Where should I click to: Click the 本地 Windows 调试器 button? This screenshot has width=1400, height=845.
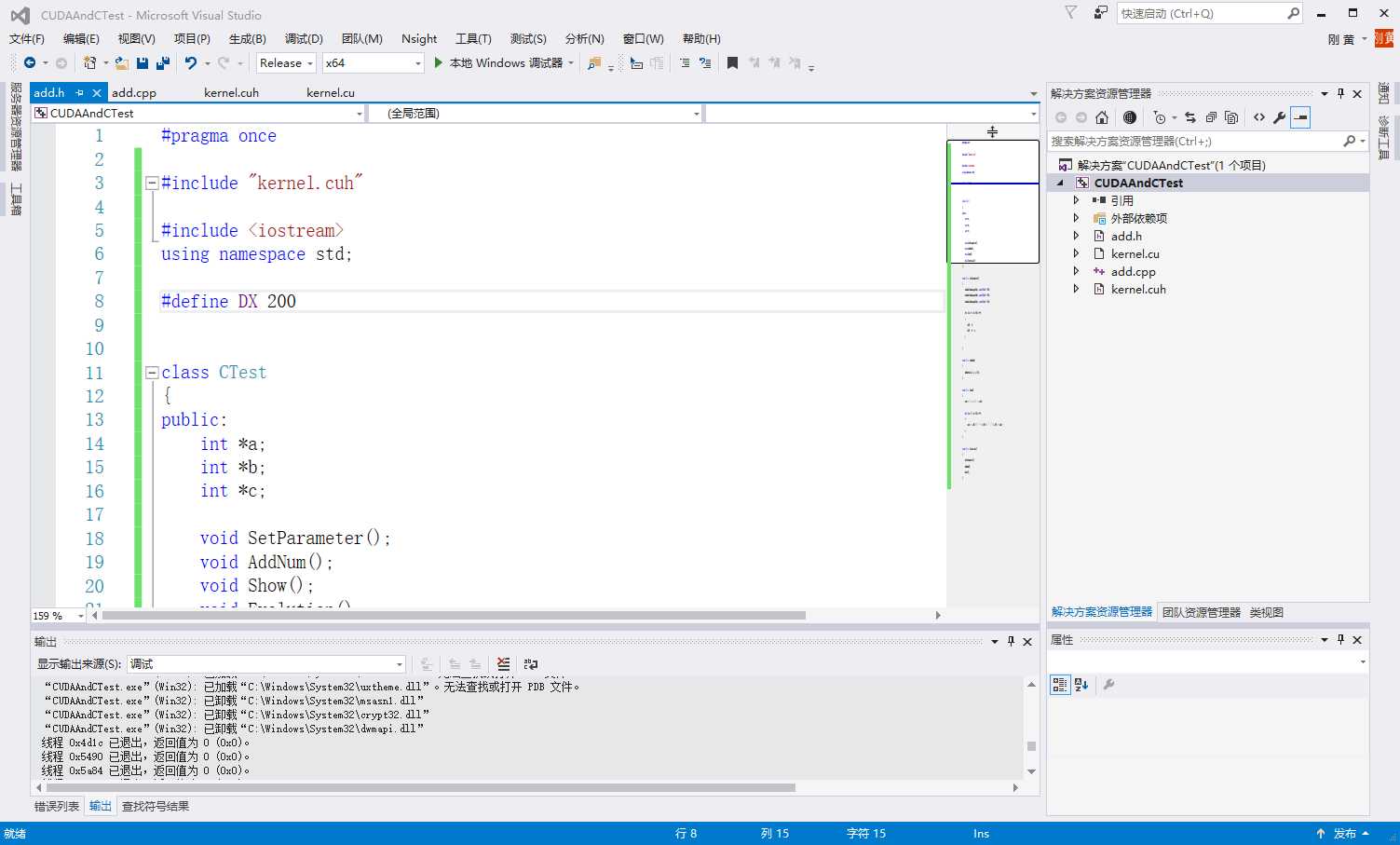(504, 62)
